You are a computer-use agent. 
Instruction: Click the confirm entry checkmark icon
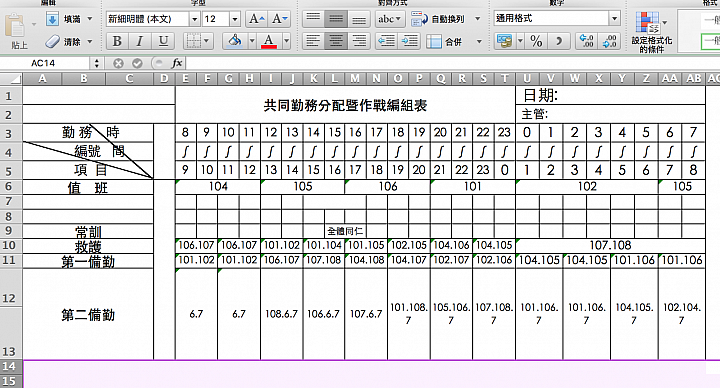[137, 63]
